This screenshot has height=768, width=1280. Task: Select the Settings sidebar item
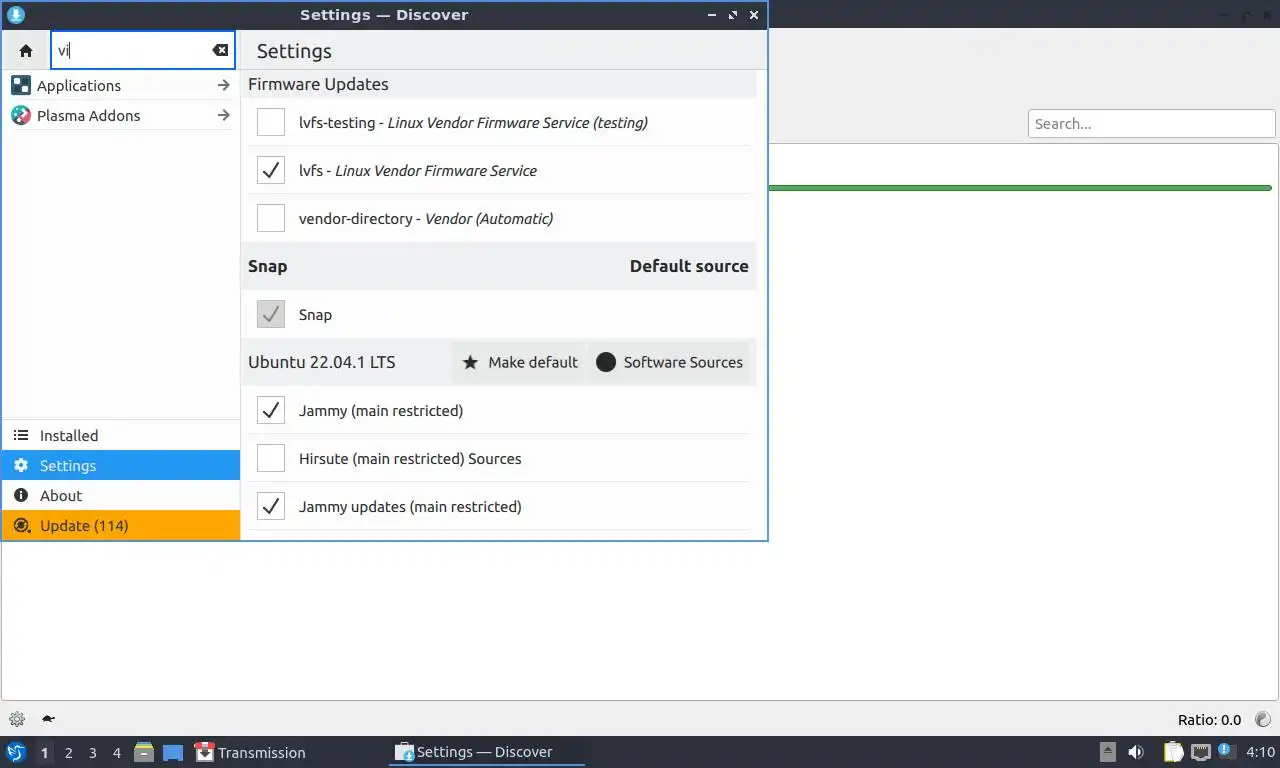121,466
